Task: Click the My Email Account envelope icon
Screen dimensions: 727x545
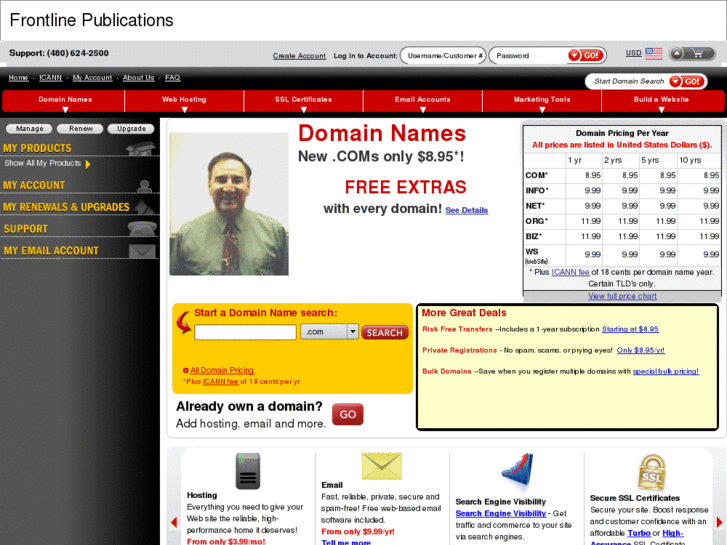Action: point(142,251)
